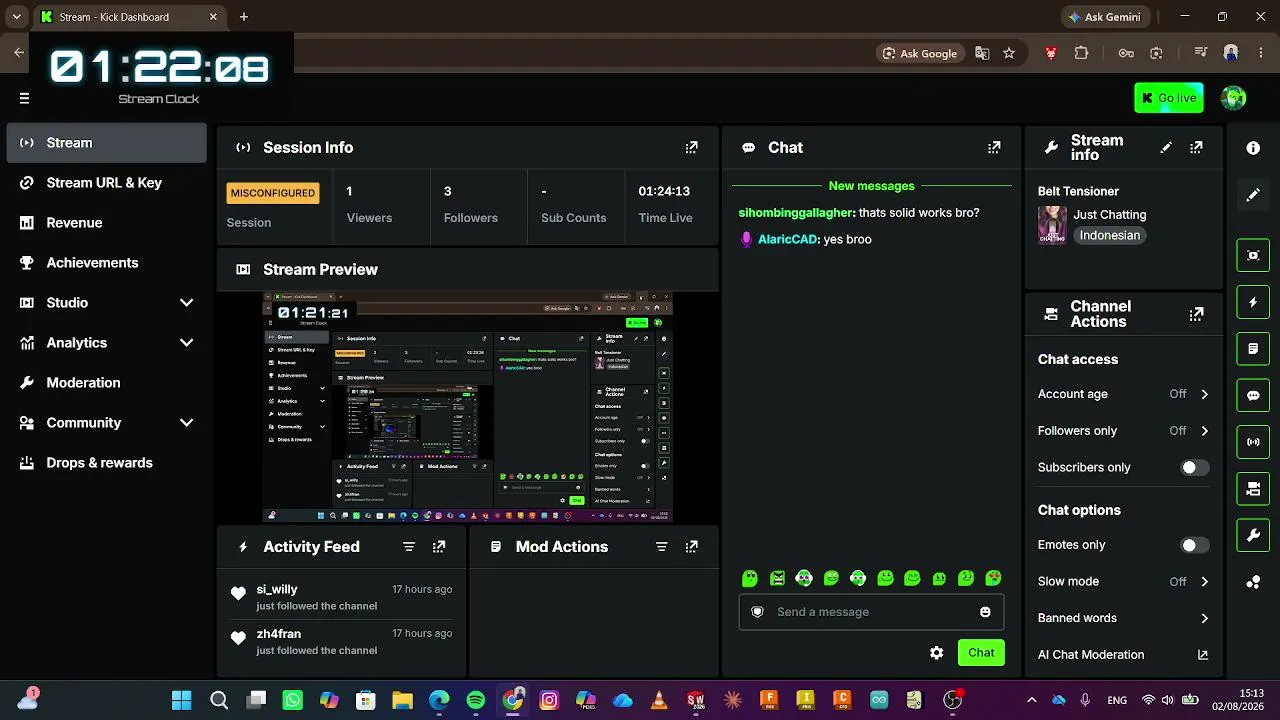Toggle the Mod Actions note icon in right rail
This screenshot has width=1280, height=720.
pyautogui.click(x=1253, y=349)
